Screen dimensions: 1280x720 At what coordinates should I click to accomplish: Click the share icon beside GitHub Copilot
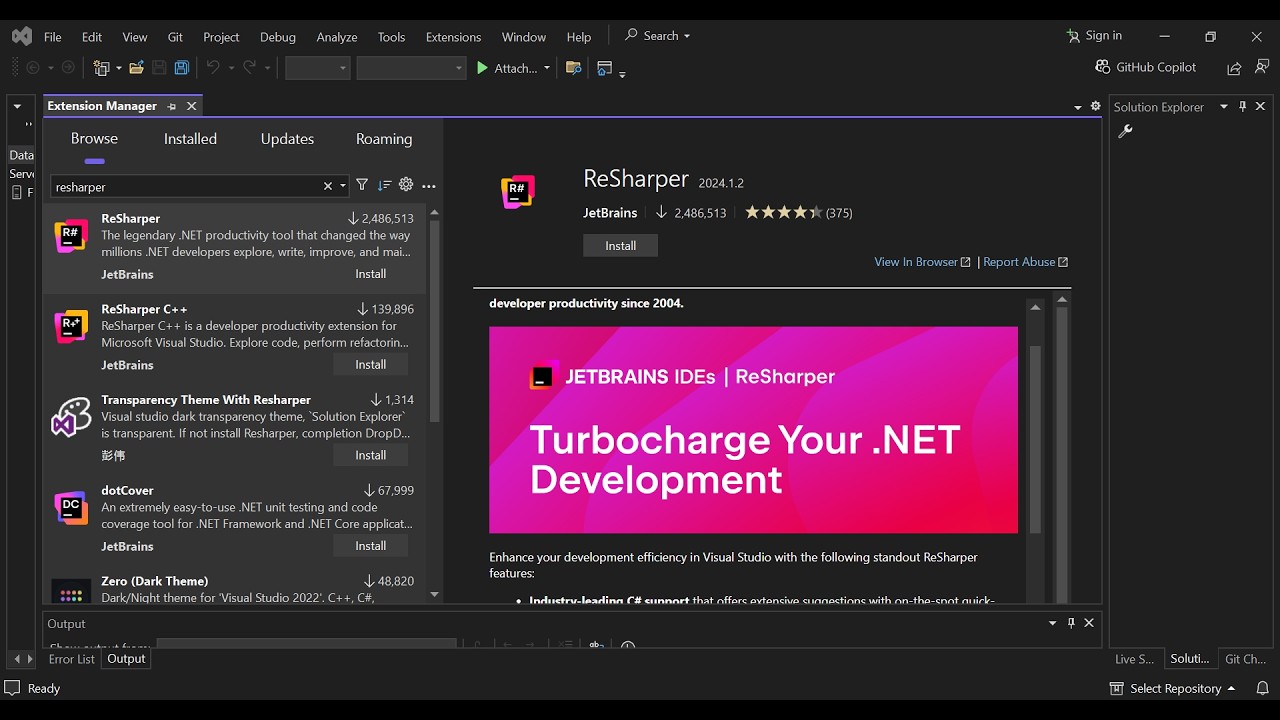click(x=1234, y=68)
